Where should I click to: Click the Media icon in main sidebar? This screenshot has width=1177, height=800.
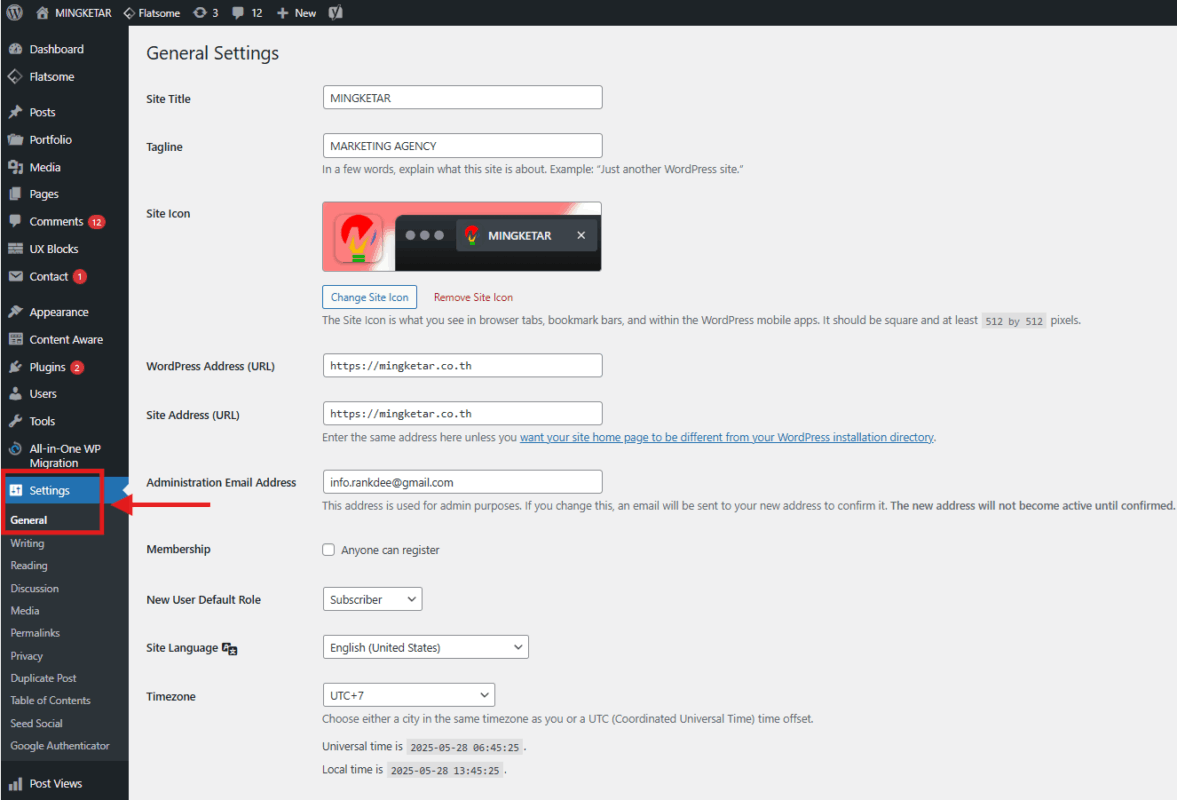[15, 167]
